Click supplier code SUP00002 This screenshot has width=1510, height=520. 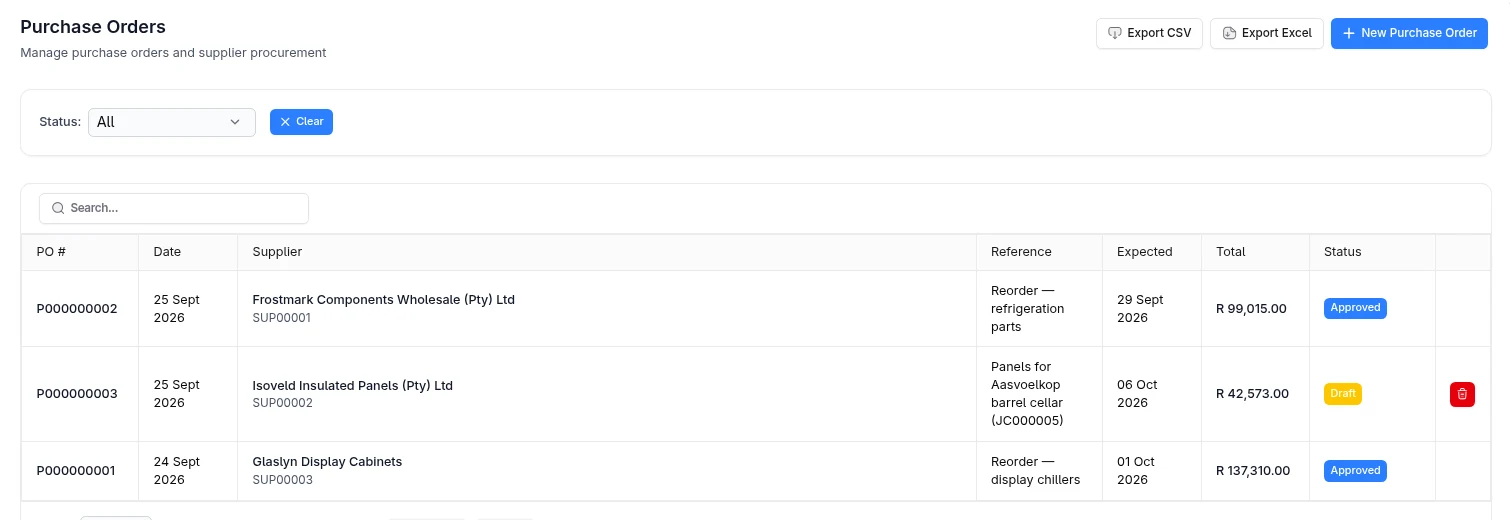tap(282, 403)
